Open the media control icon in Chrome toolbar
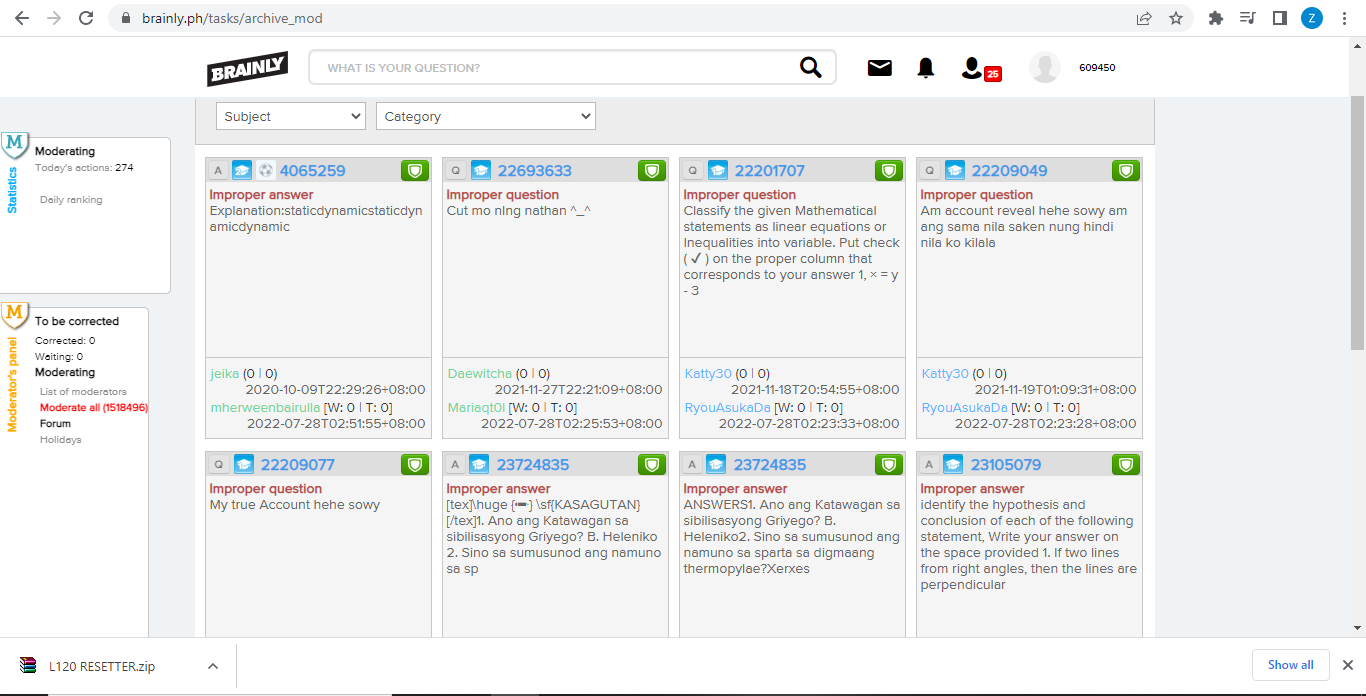Screen dimensions: 1366x696 tap(1247, 18)
